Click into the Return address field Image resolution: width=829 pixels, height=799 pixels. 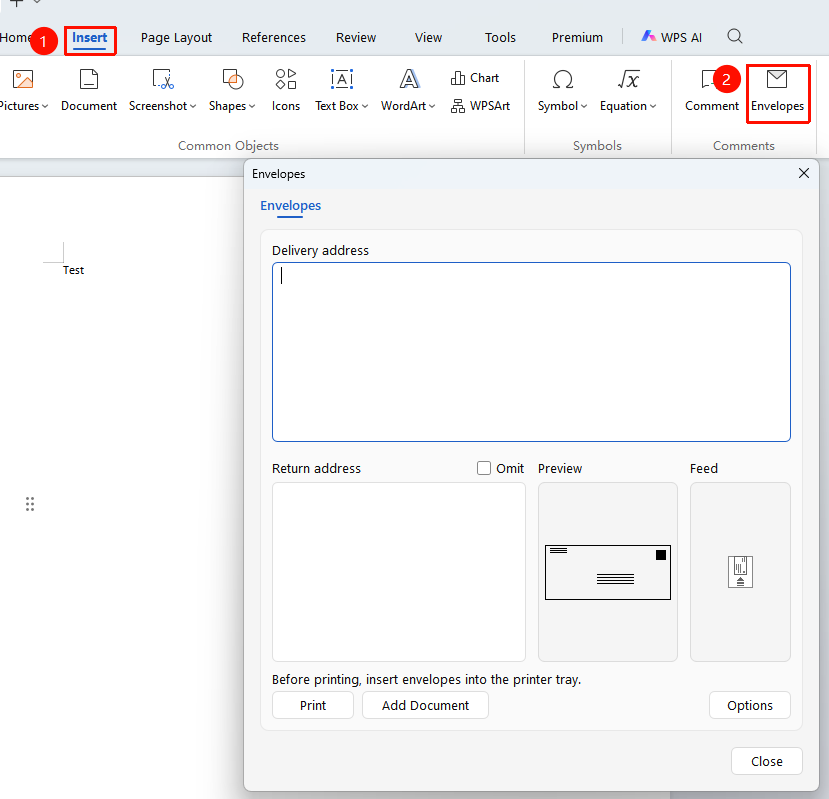(399, 572)
